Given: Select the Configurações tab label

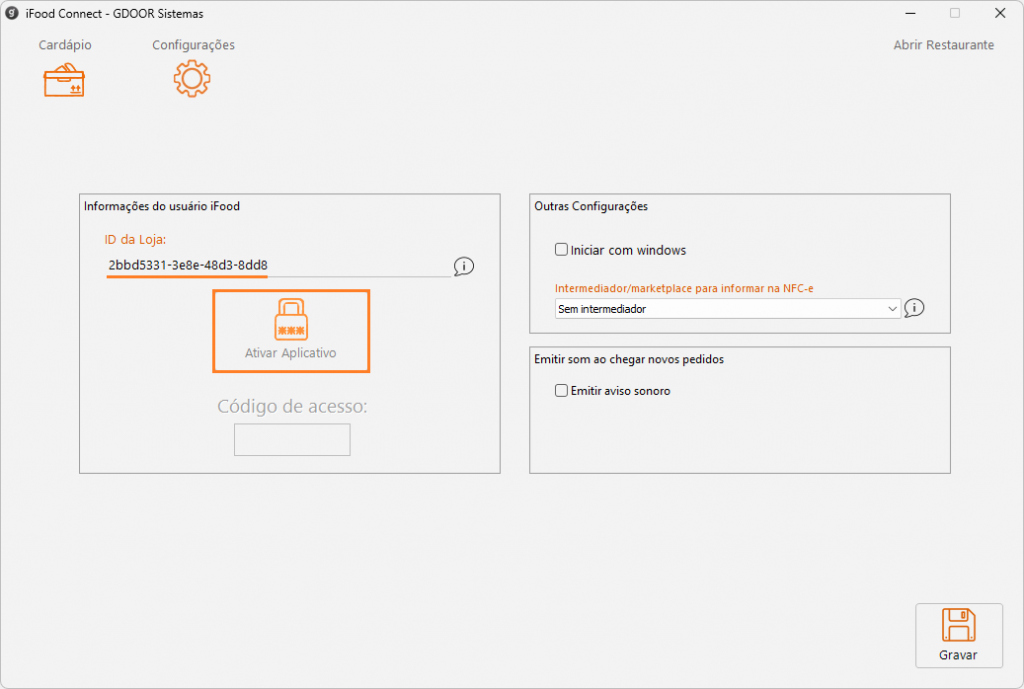Looking at the screenshot, I should [193, 45].
